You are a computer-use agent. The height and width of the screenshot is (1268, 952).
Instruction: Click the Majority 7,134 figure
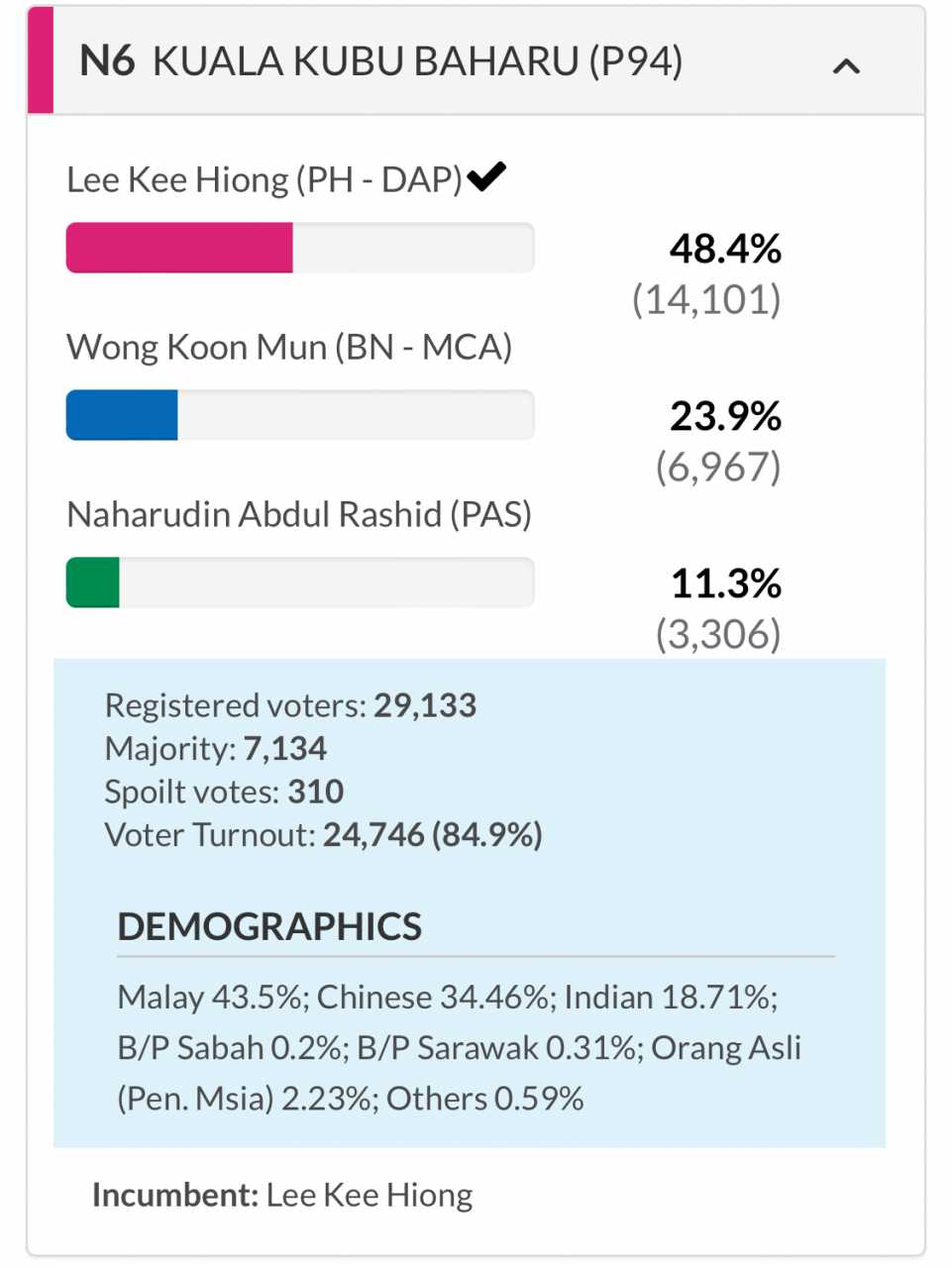point(285,749)
